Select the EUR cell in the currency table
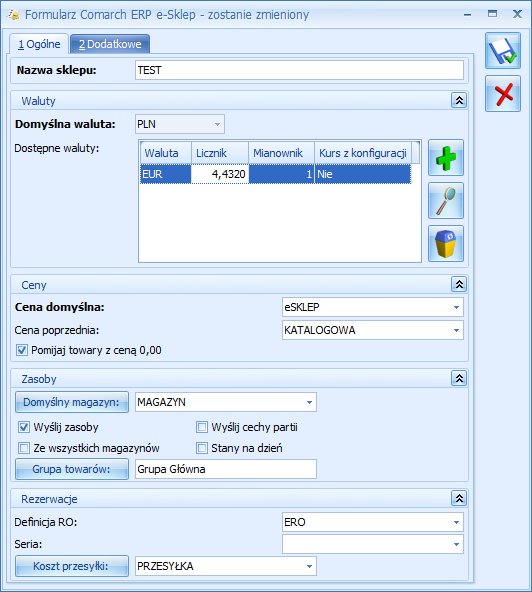This screenshot has width=532, height=592. pos(166,174)
